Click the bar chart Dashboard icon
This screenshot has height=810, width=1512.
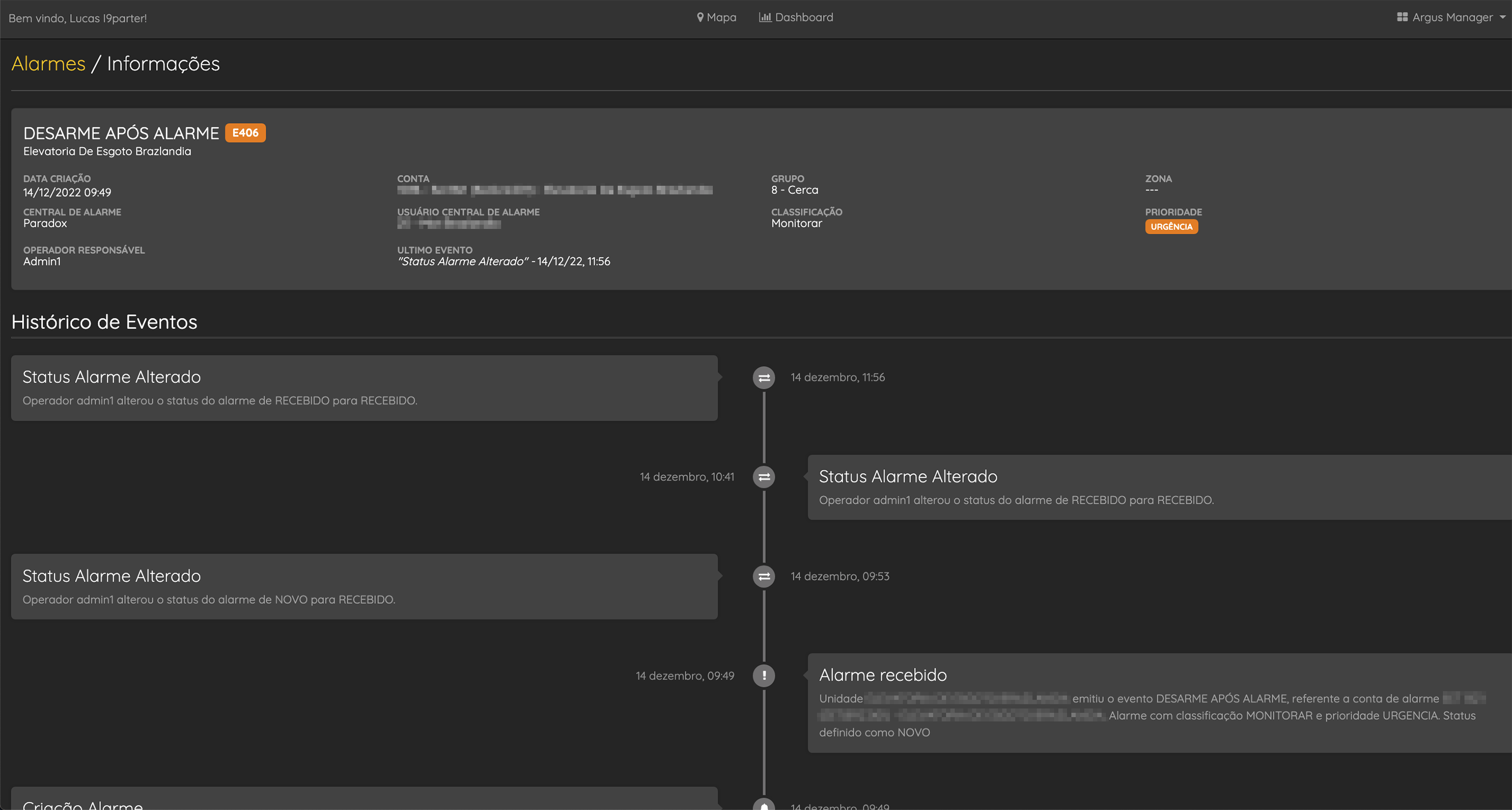tap(764, 17)
